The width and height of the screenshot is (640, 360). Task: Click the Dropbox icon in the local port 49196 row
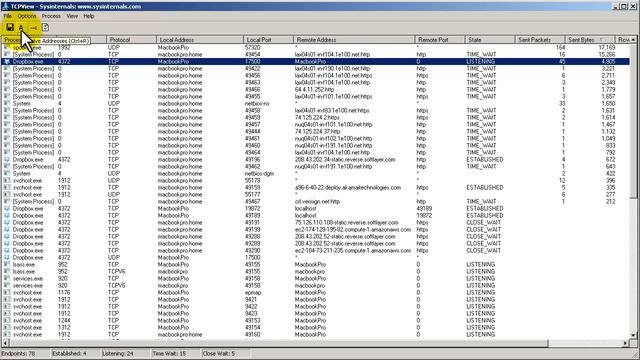[x=7, y=160]
